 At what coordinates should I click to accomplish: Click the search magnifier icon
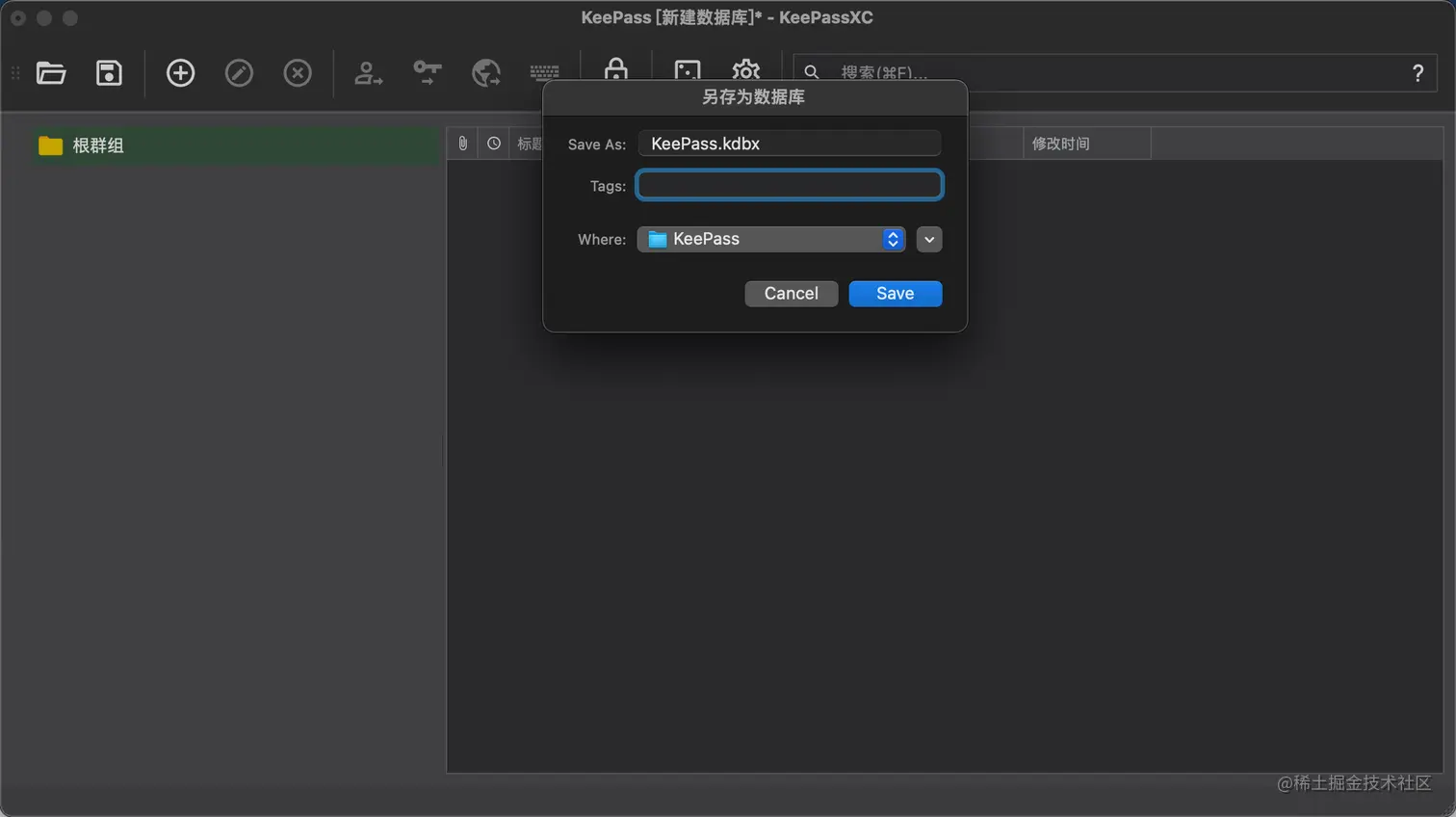click(812, 72)
